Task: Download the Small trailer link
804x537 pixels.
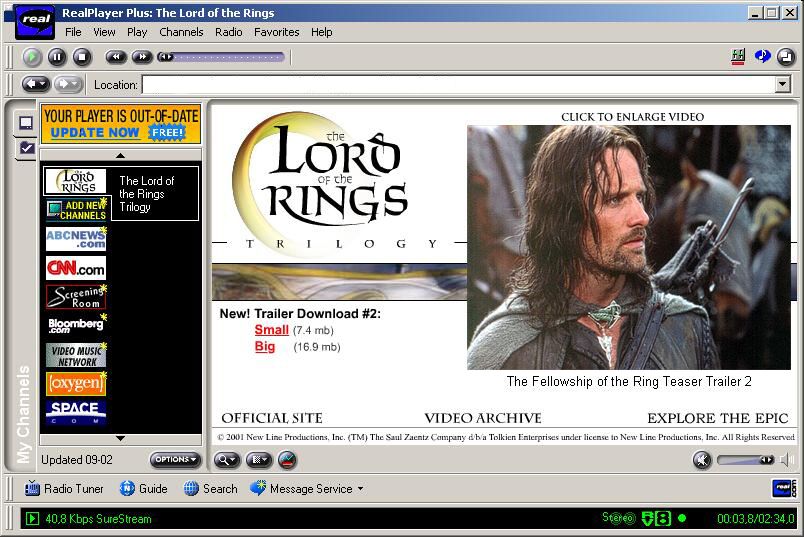Action: (x=271, y=330)
